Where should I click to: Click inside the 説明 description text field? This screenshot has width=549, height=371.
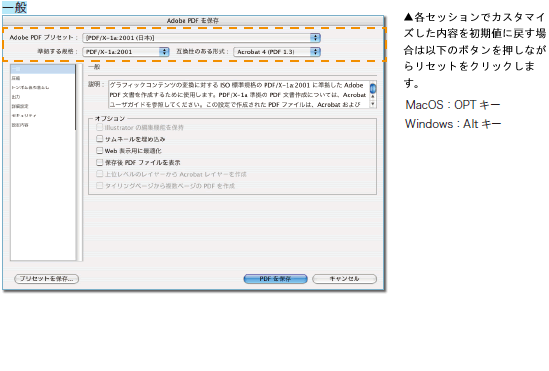pos(239,94)
